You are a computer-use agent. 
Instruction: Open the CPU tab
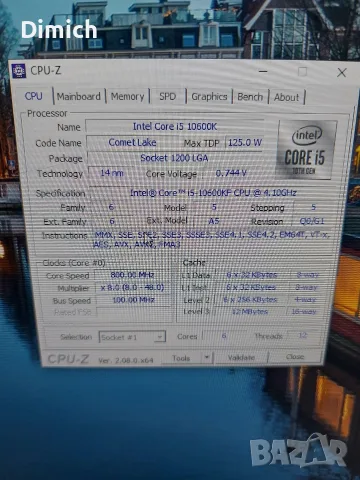tap(33, 96)
